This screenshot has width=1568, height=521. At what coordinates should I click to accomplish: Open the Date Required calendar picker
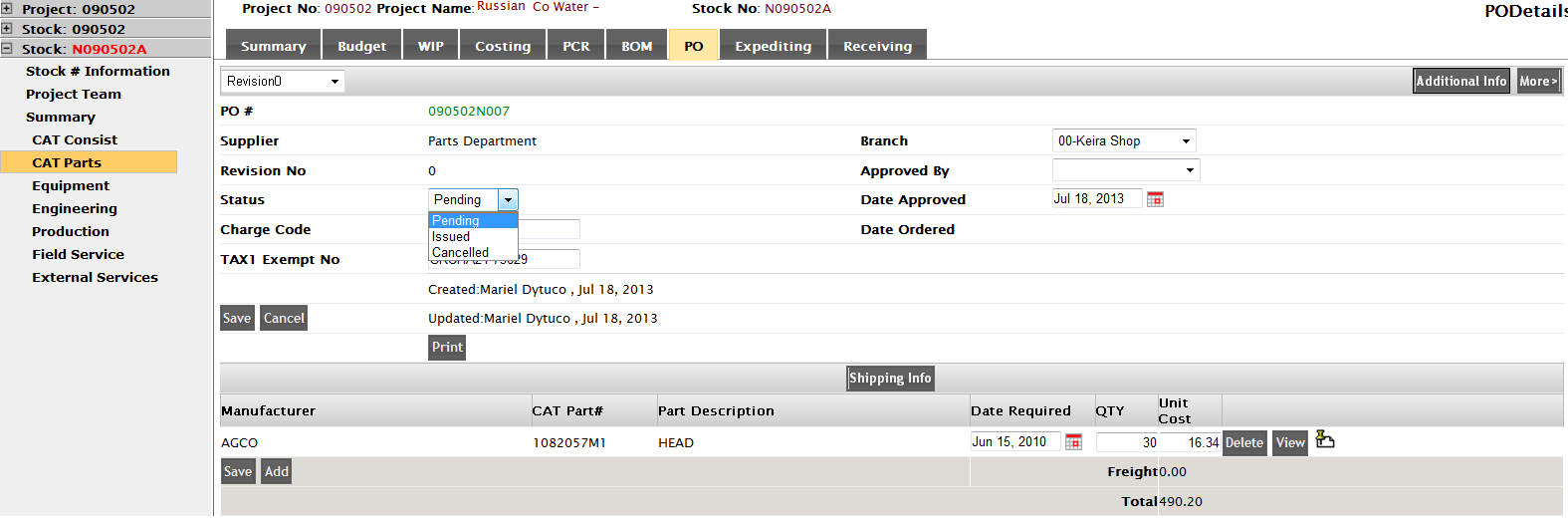pyautogui.click(x=1073, y=442)
